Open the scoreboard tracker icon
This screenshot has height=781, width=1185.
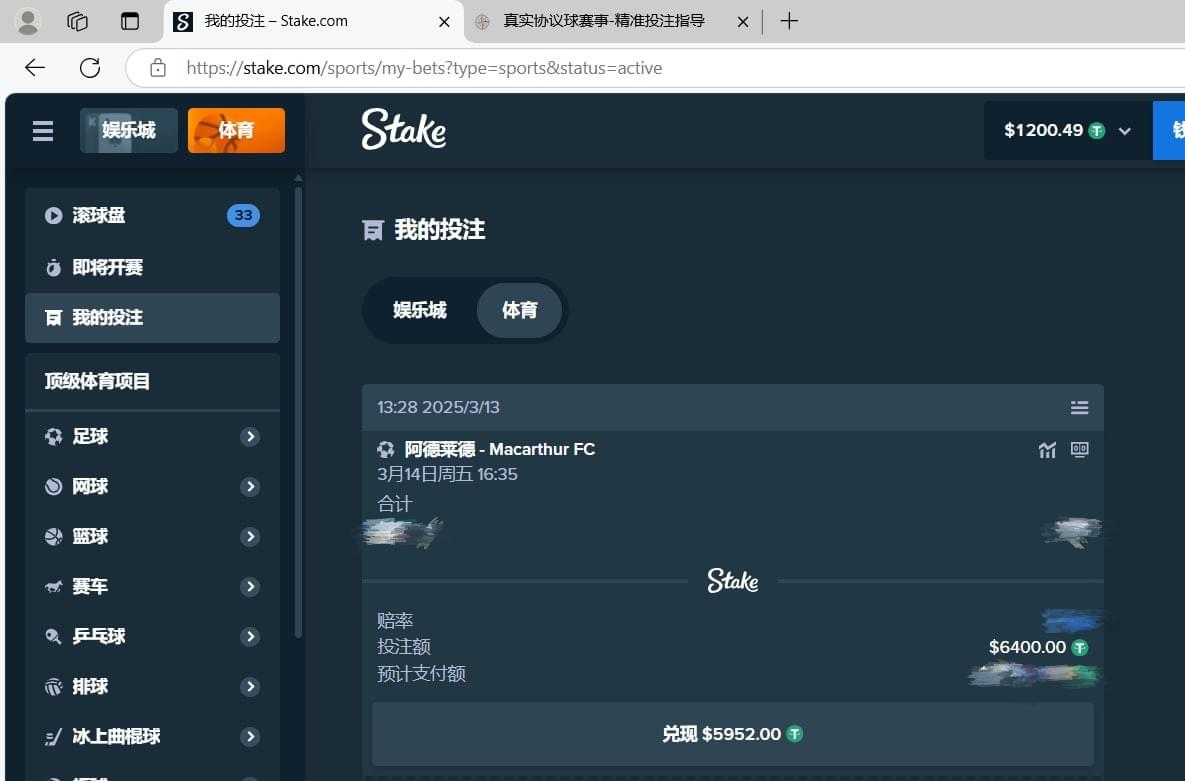coord(1080,450)
